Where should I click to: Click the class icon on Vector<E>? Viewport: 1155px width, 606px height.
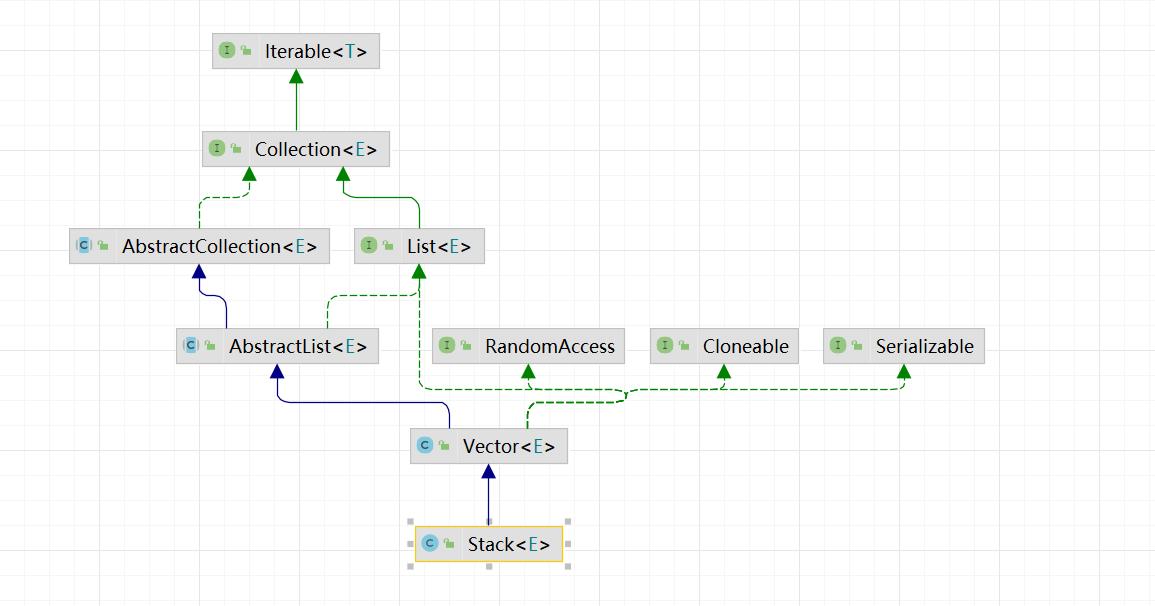425,445
